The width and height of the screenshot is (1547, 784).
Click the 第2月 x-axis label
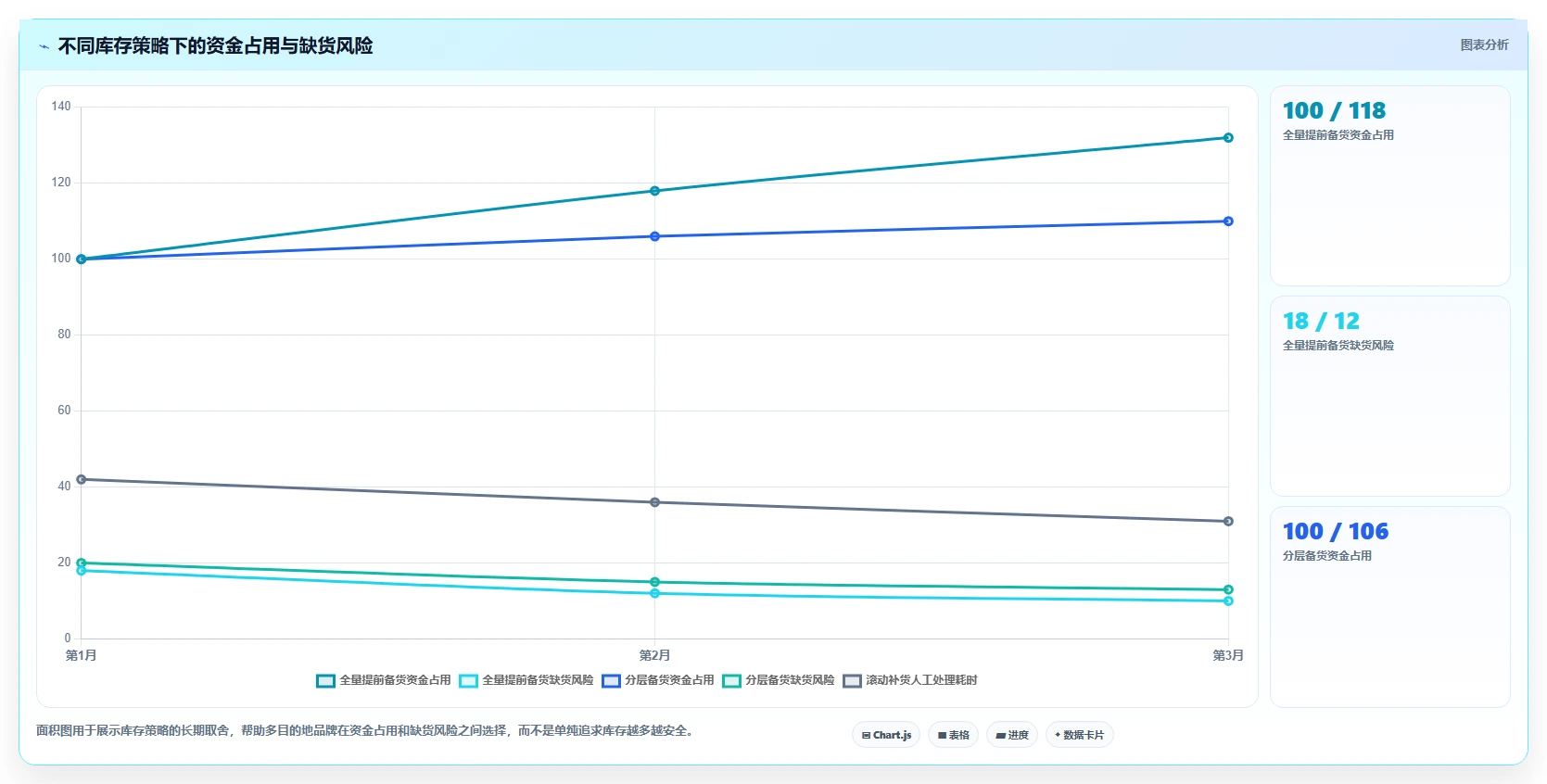point(654,655)
